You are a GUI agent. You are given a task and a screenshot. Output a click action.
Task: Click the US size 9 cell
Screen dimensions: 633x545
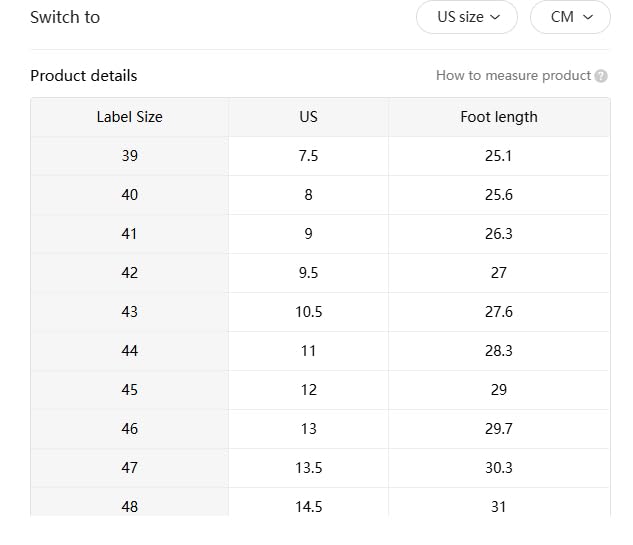tap(308, 234)
